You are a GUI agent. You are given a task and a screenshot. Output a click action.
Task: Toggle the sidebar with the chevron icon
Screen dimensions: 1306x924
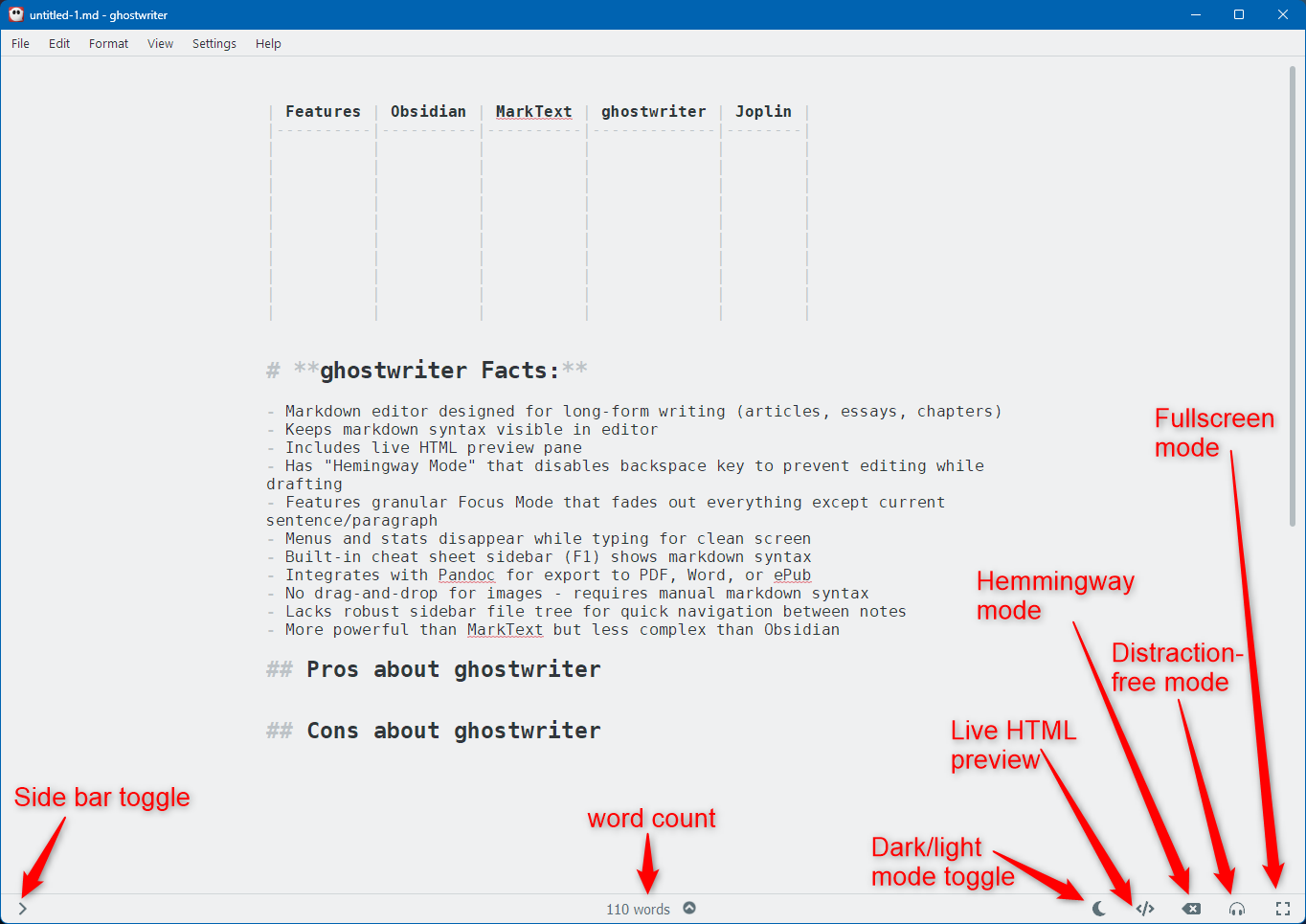(x=23, y=909)
